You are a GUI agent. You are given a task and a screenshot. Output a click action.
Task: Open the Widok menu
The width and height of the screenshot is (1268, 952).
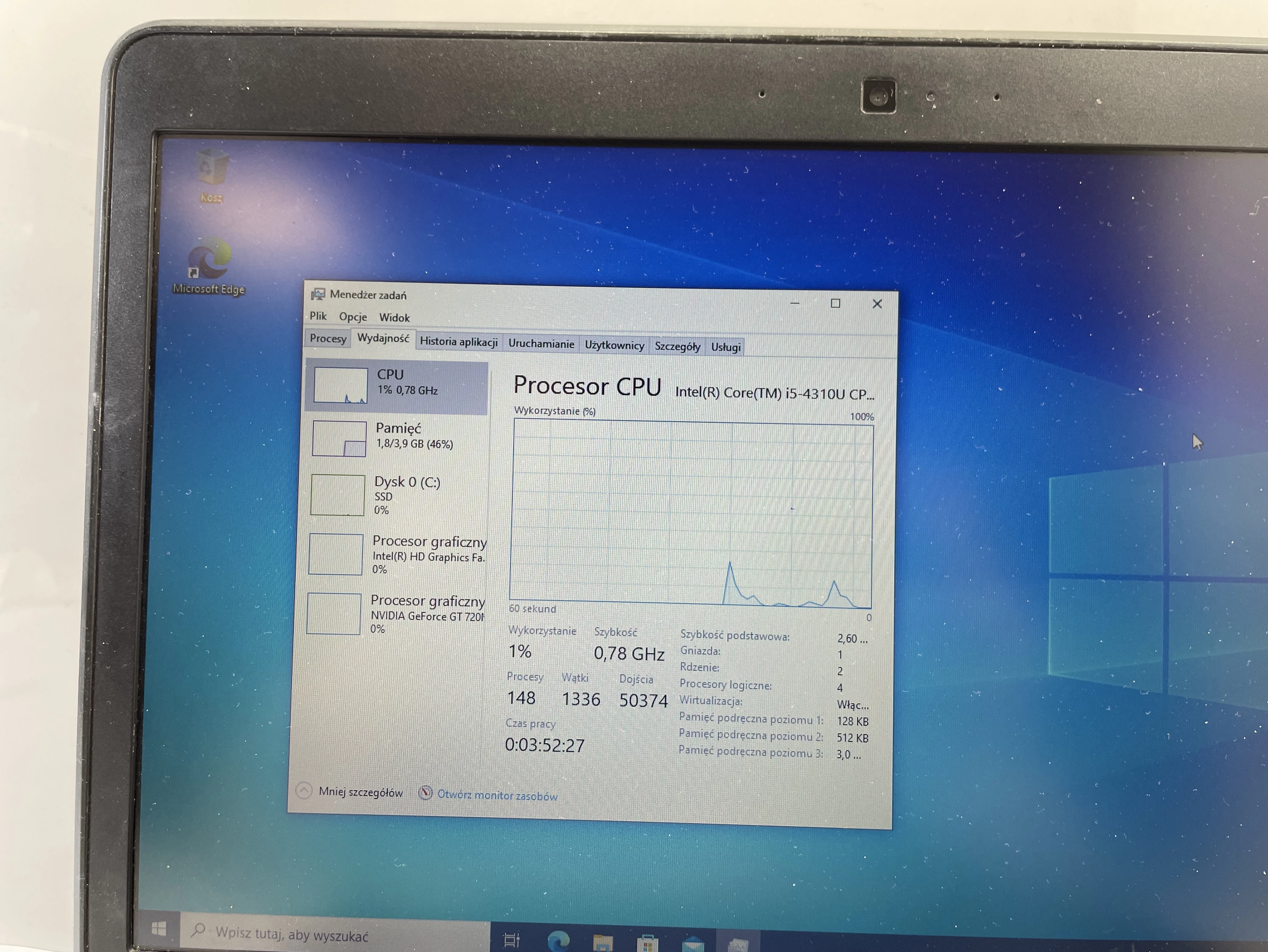tap(395, 318)
